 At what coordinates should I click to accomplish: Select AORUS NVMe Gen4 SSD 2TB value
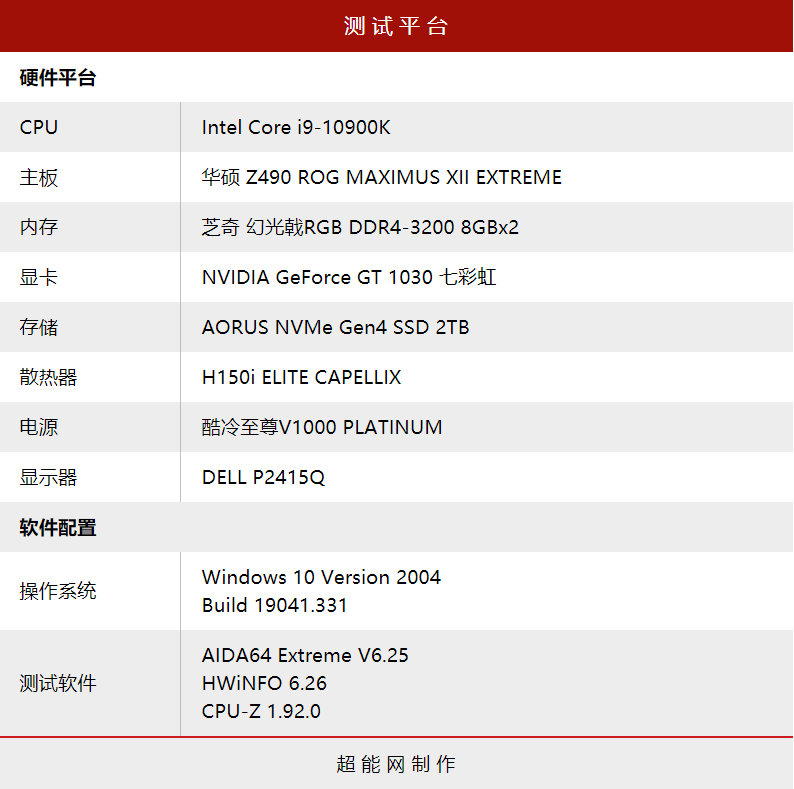tap(335, 327)
